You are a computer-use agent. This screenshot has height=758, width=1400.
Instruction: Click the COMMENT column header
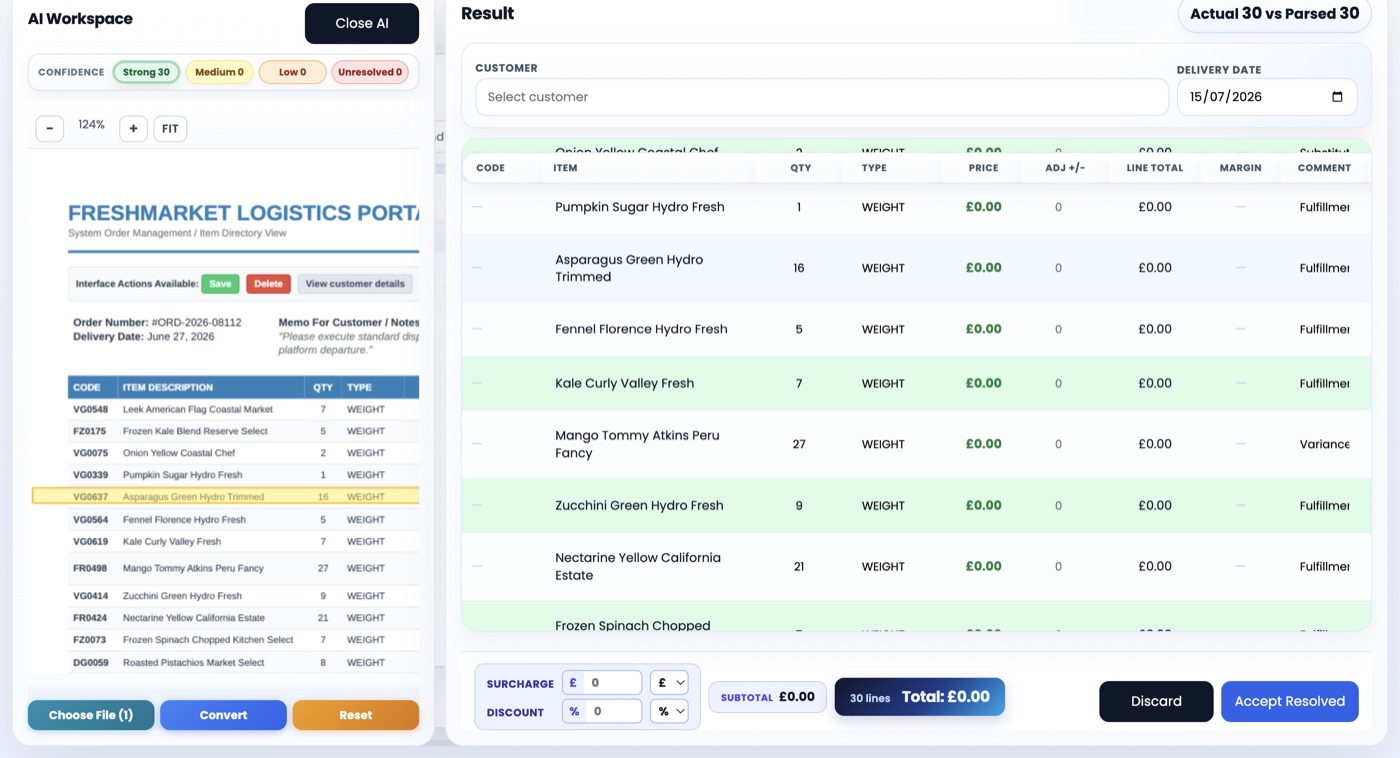coord(1324,168)
